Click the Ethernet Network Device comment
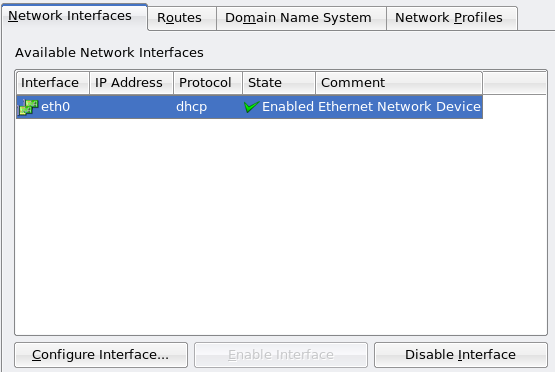 [399, 107]
